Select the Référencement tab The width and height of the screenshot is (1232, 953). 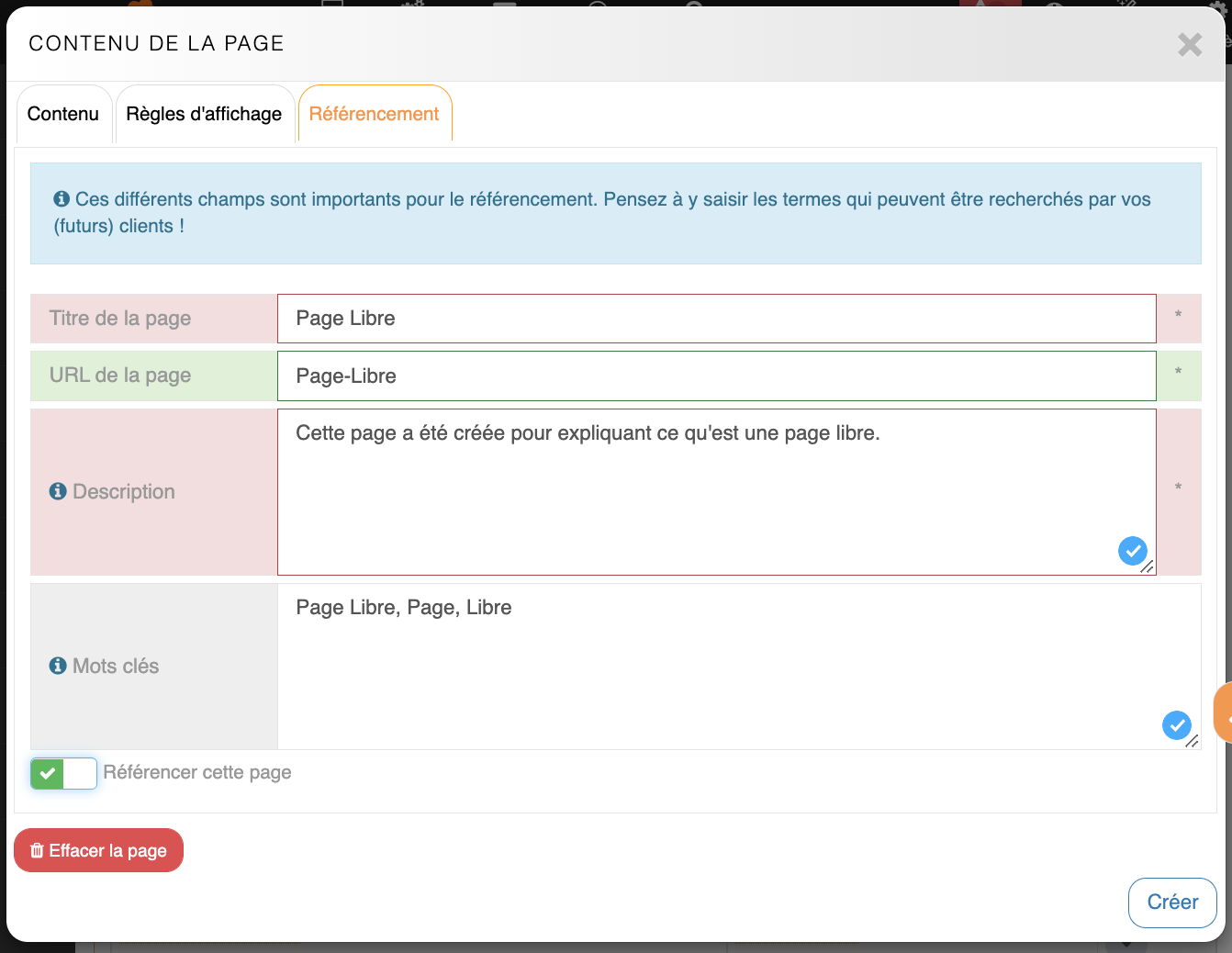click(x=374, y=114)
